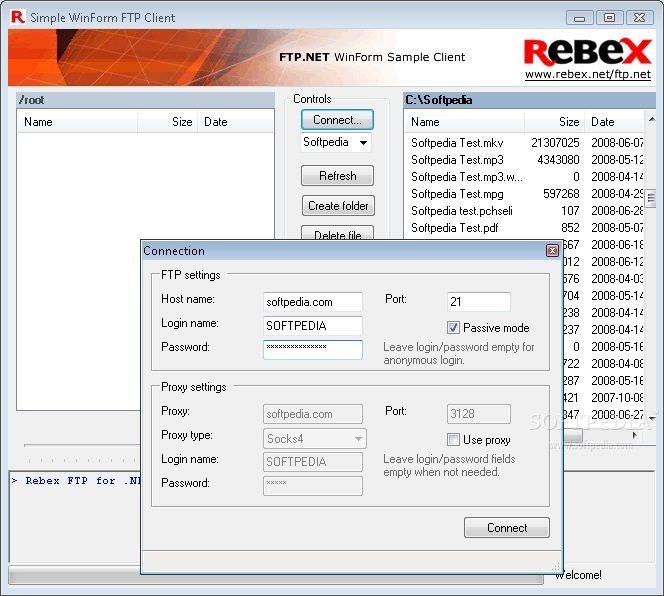
Task: Toggle the Use proxy checkbox
Action: pyautogui.click(x=454, y=440)
